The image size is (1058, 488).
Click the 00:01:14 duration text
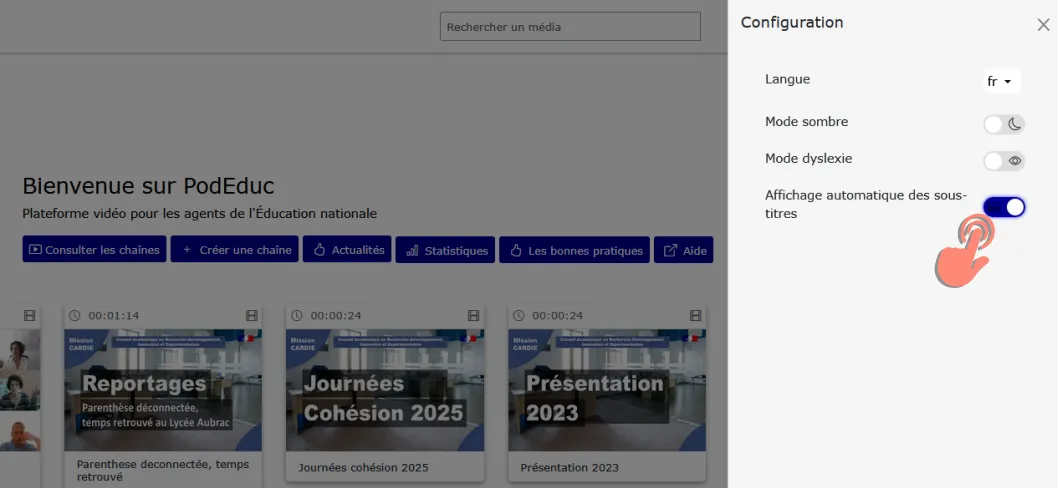pos(113,315)
